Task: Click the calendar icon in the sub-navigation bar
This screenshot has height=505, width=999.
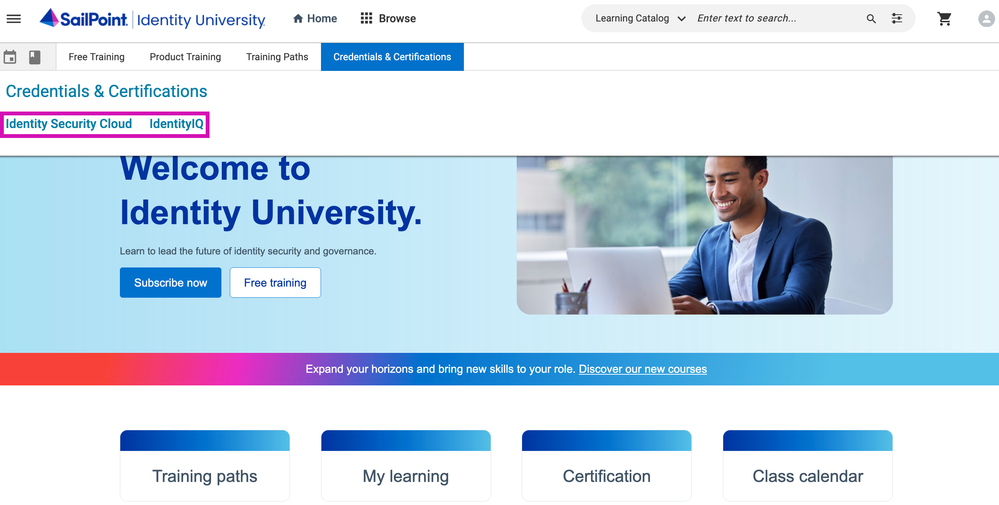Action: click(x=11, y=57)
